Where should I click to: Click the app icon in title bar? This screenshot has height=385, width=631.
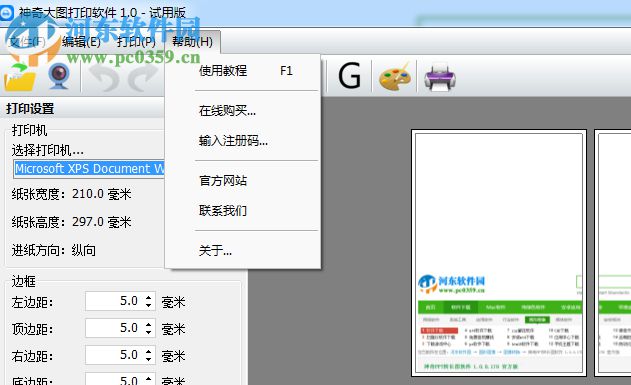pos(7,12)
